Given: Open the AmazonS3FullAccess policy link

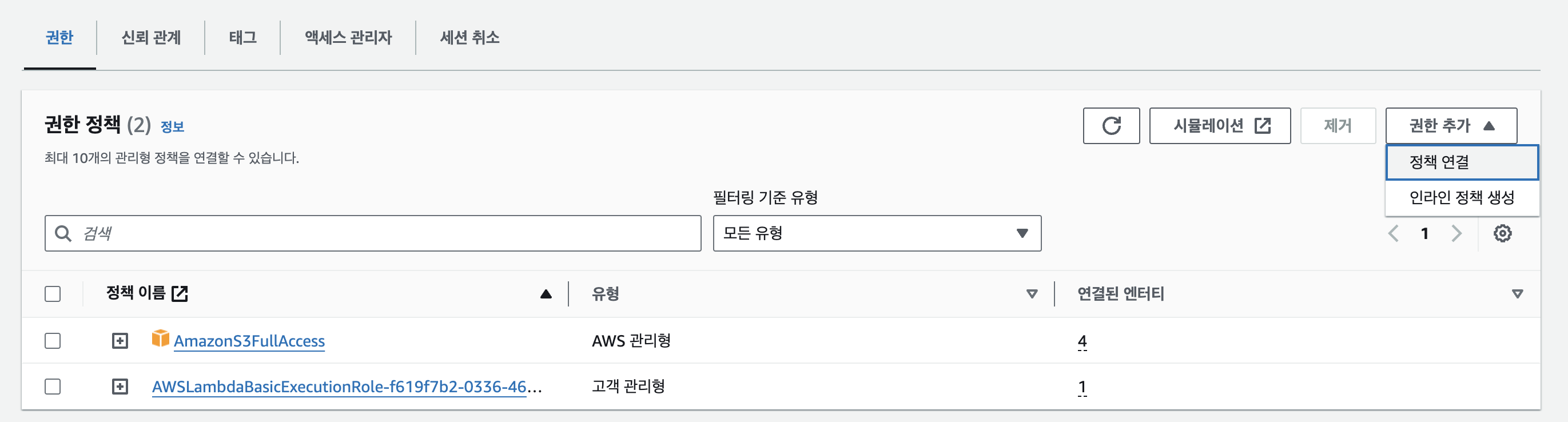Looking at the screenshot, I should tap(249, 341).
